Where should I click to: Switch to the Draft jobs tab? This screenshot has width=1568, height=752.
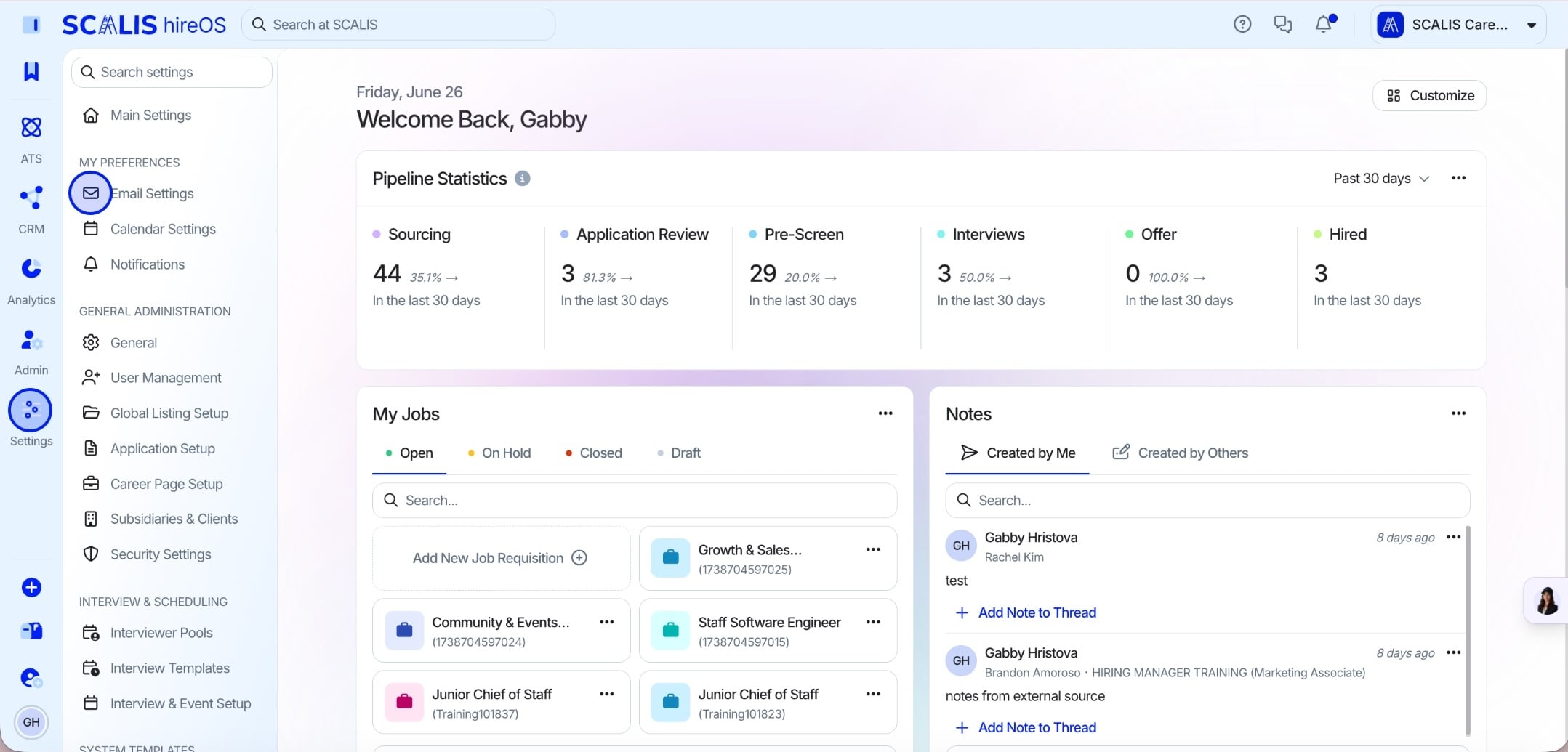678,453
